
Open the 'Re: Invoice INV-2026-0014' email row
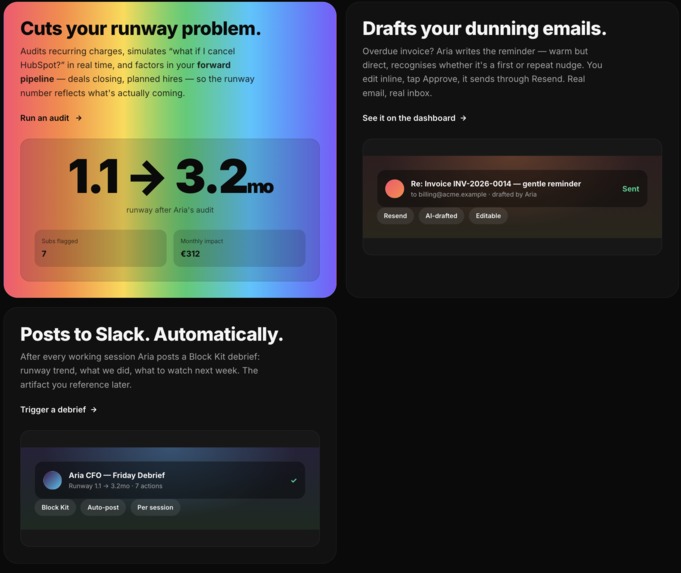click(512, 189)
